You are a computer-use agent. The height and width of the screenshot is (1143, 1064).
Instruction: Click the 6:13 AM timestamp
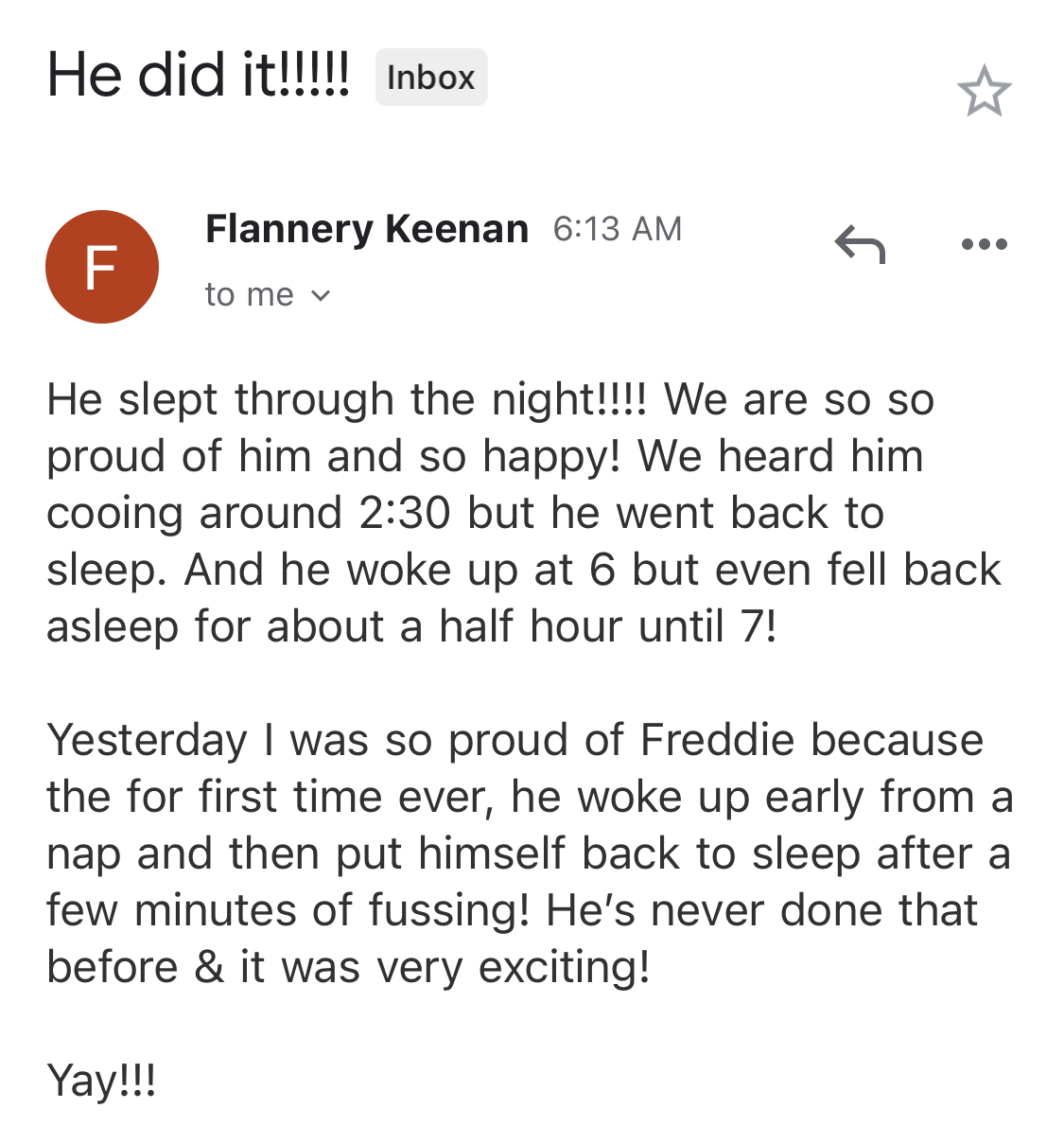pos(617,229)
